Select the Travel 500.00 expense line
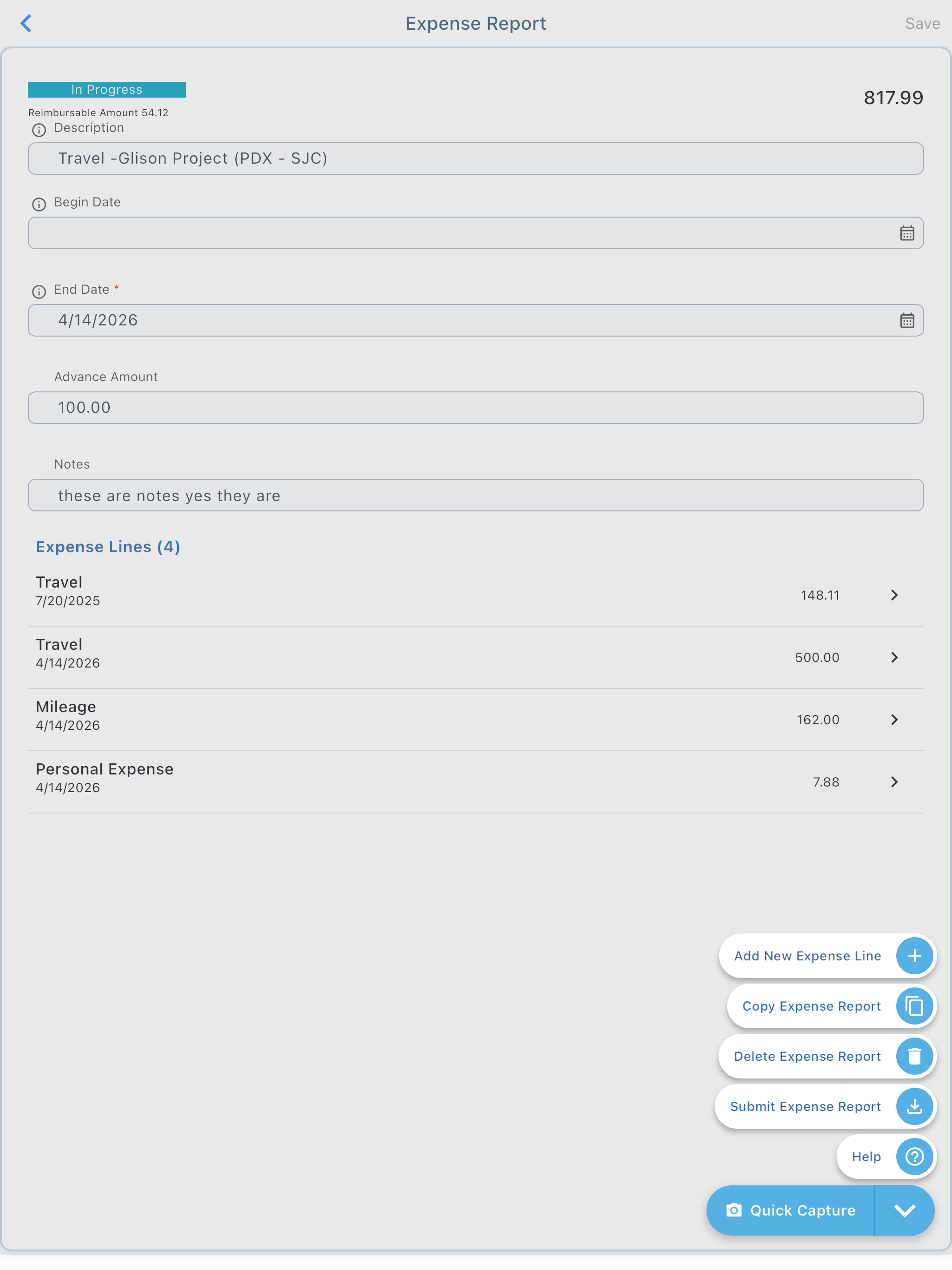952x1270 pixels. click(x=476, y=658)
